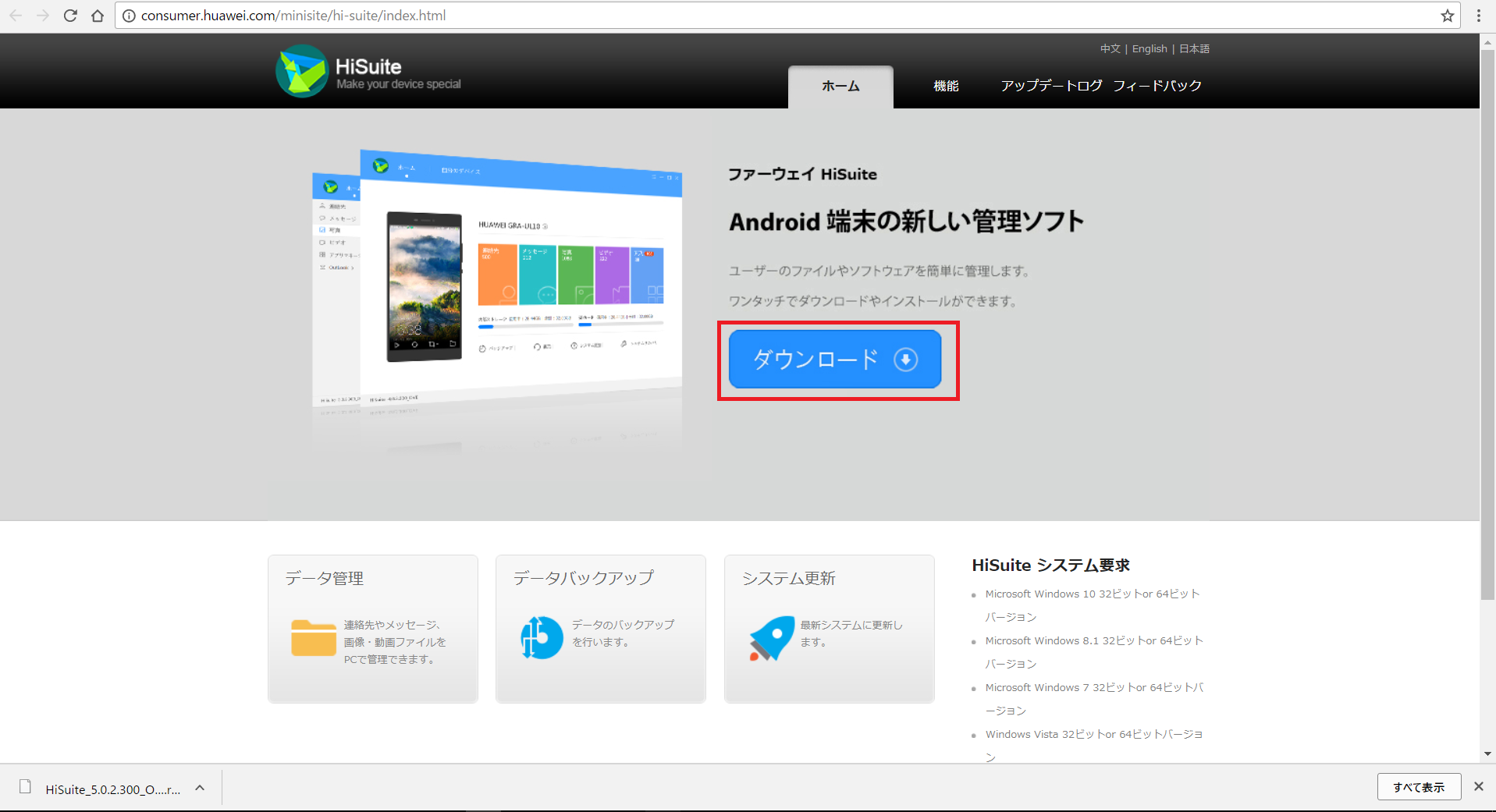Click scrollbar down arrow
1496x812 pixels.
(1487, 754)
